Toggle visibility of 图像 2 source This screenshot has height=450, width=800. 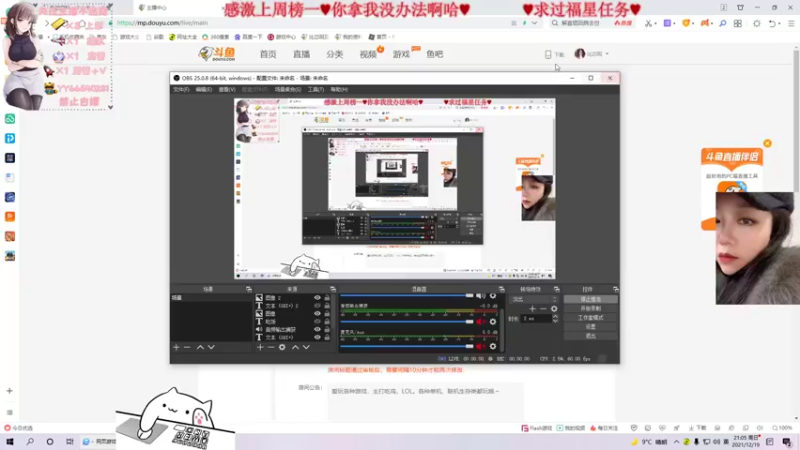317,298
